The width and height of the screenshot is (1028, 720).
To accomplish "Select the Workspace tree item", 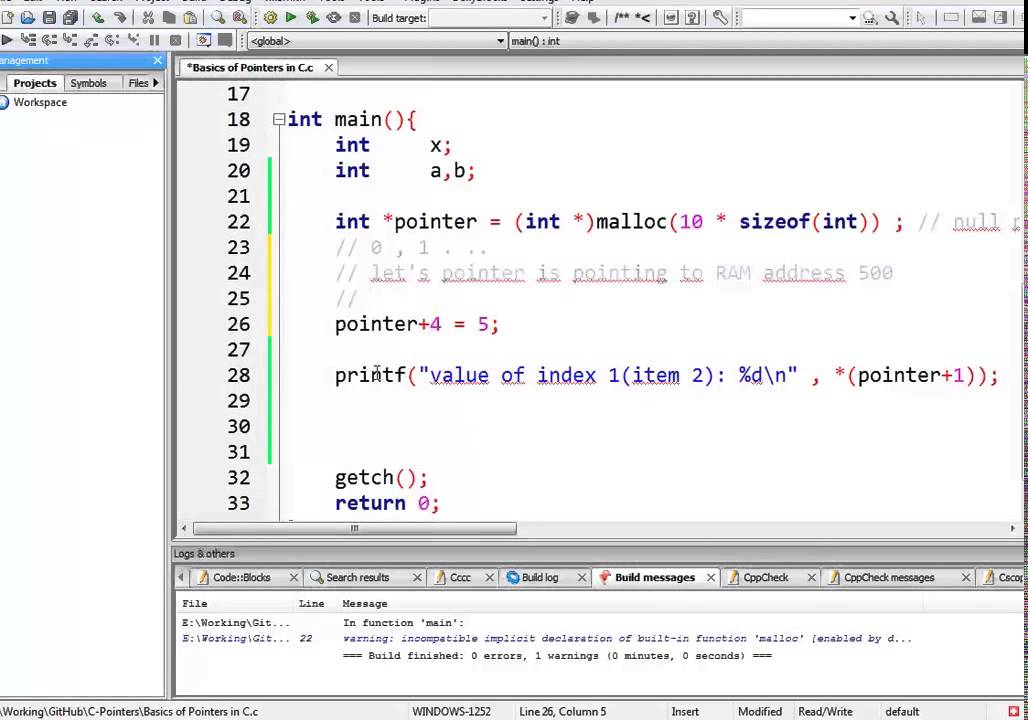I will click(x=40, y=102).
